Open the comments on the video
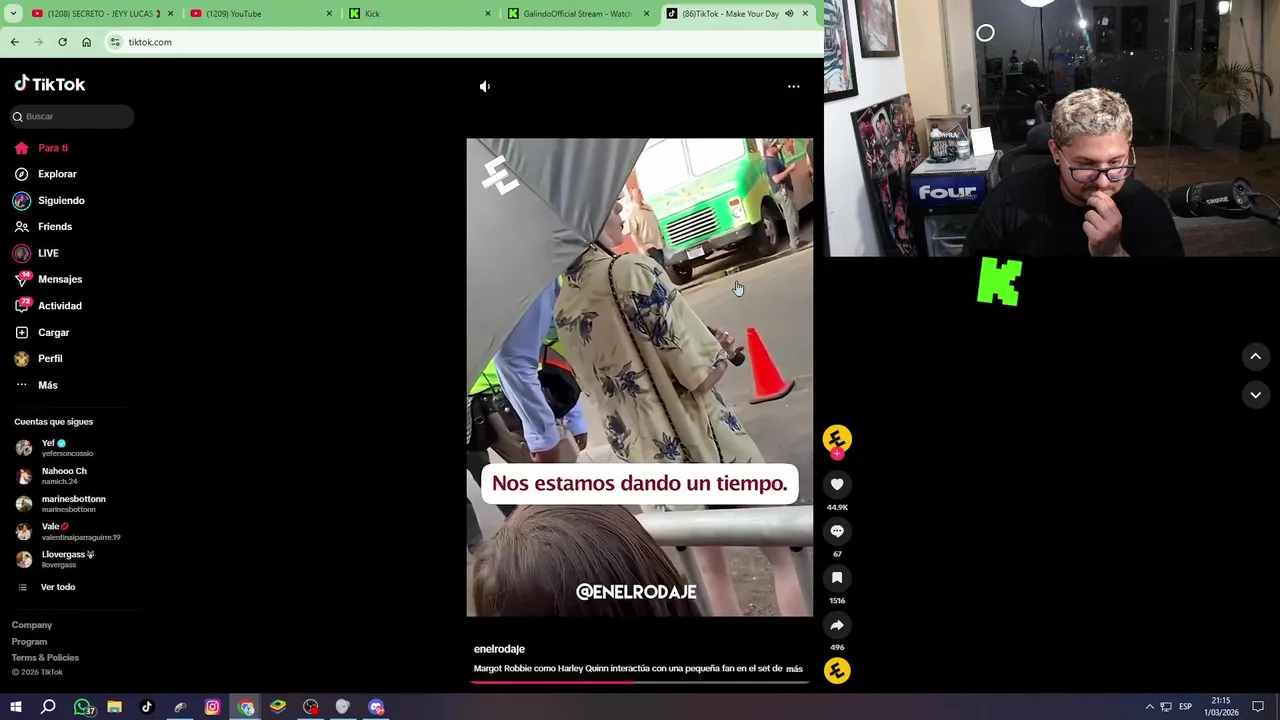Viewport: 1280px width, 720px height. coord(837,531)
